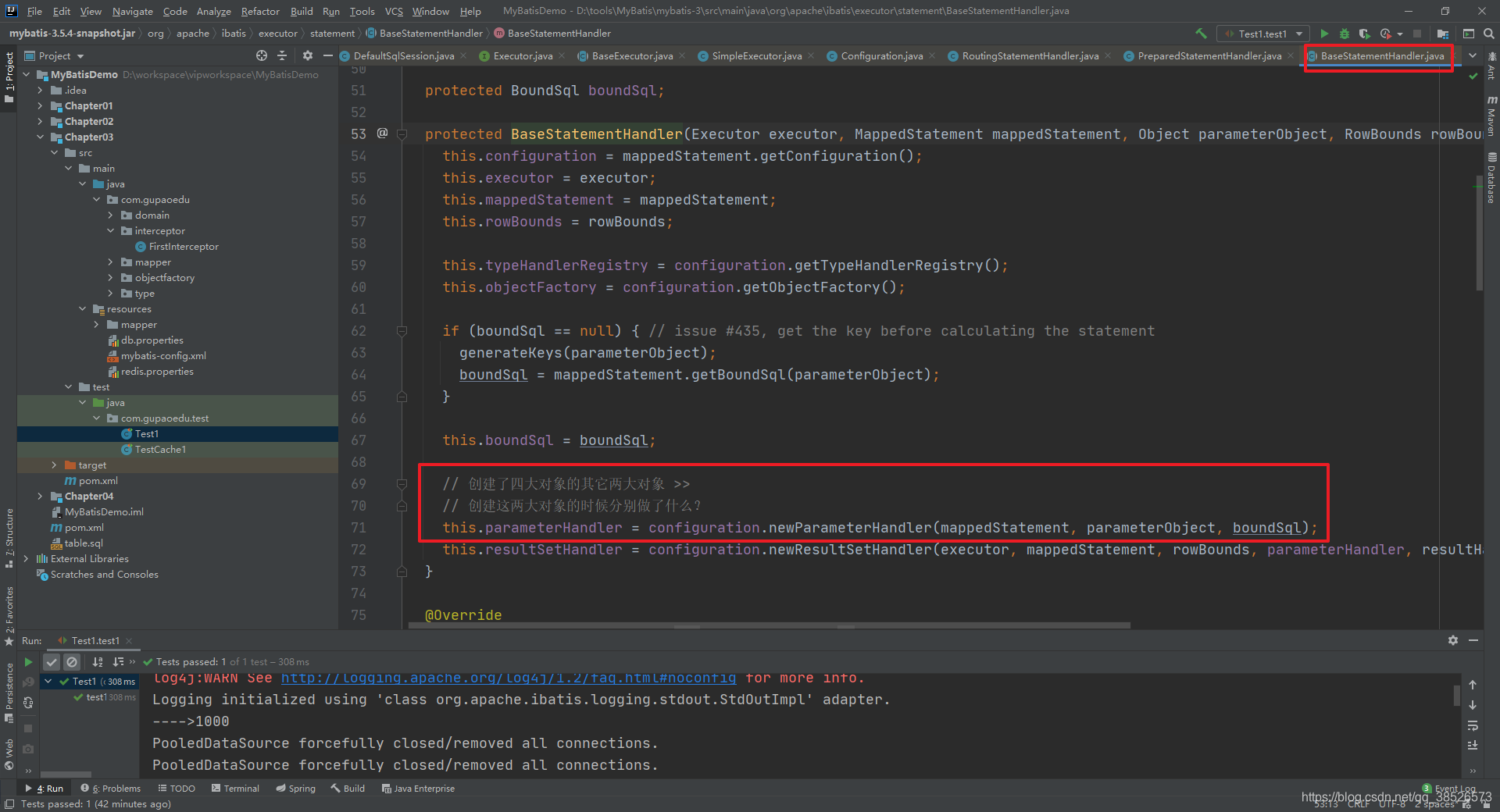Switch to Executor.java tab
This screenshot has height=812, width=1500.
(x=522, y=55)
